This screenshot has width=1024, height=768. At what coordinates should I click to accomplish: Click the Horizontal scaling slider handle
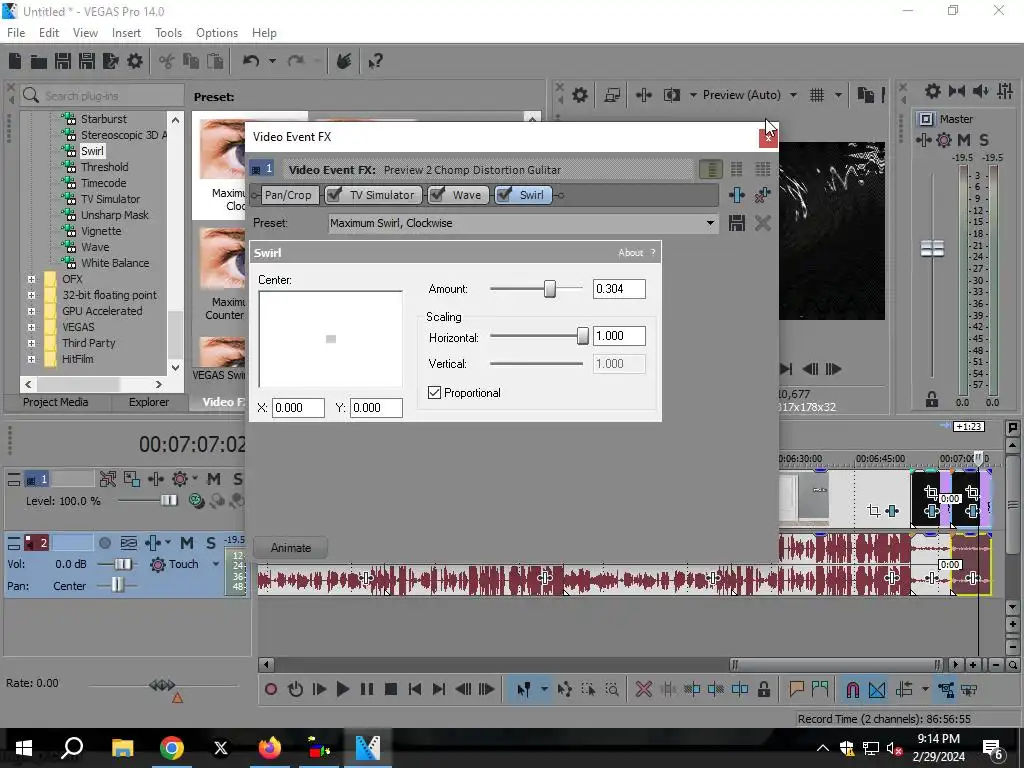583,336
